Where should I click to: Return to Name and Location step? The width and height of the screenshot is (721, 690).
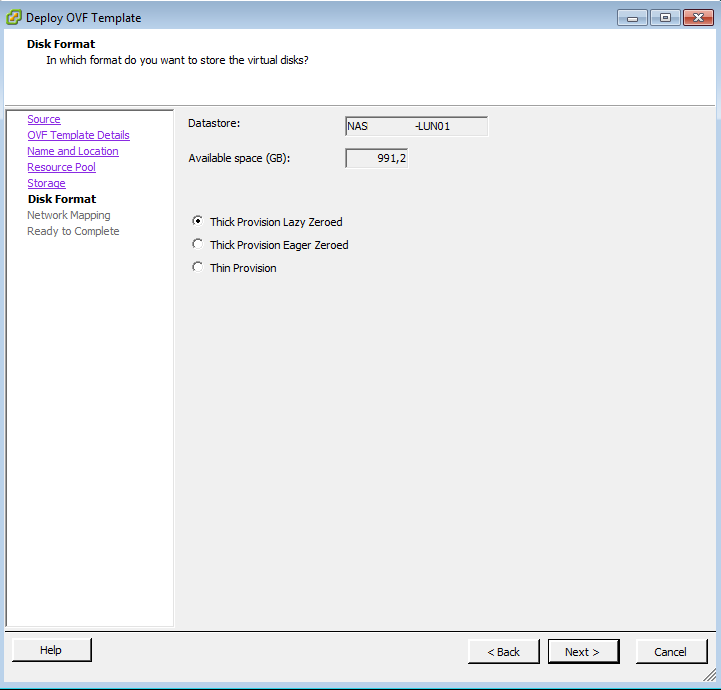coord(73,151)
